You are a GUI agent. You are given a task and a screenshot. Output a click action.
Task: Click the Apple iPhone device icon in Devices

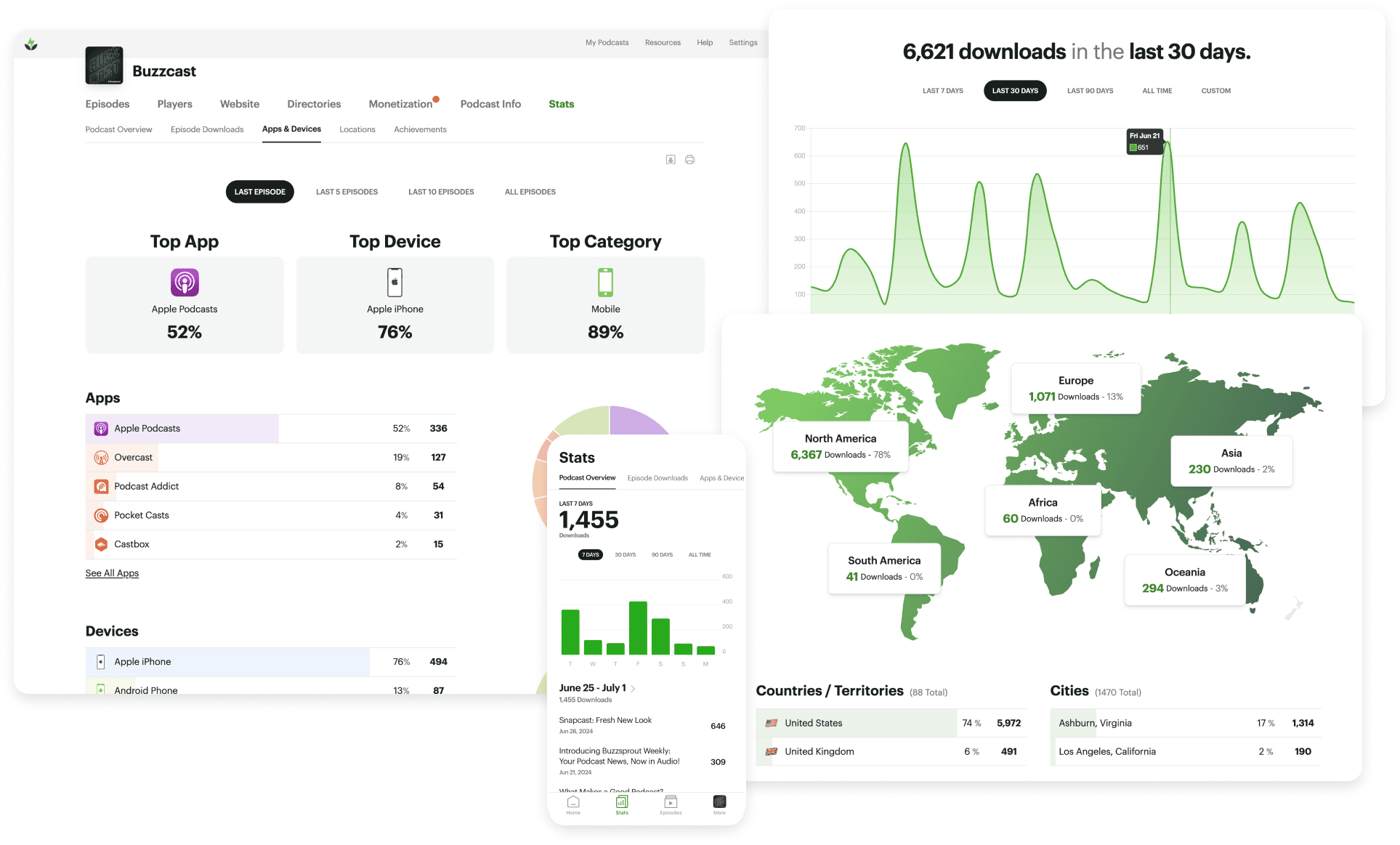pos(101,662)
